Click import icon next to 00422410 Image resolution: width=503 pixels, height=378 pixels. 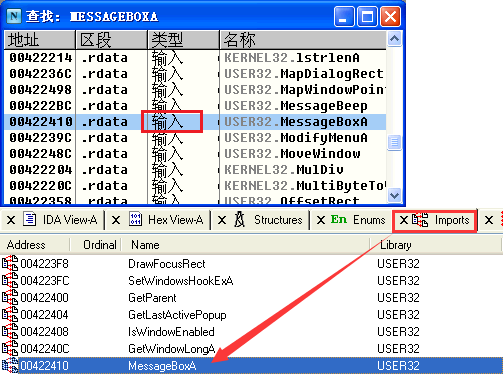coord(10,365)
